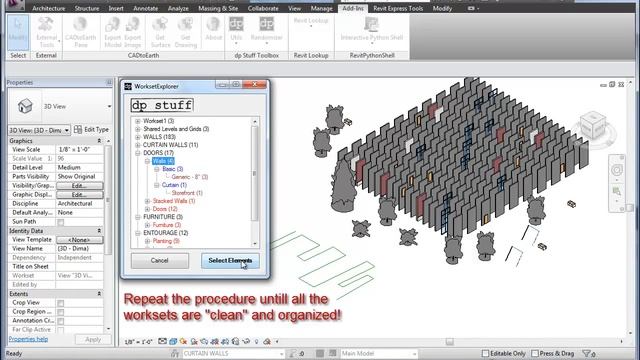Expand the Shared Levels and Grids node
This screenshot has width=640, height=360.
(138, 129)
